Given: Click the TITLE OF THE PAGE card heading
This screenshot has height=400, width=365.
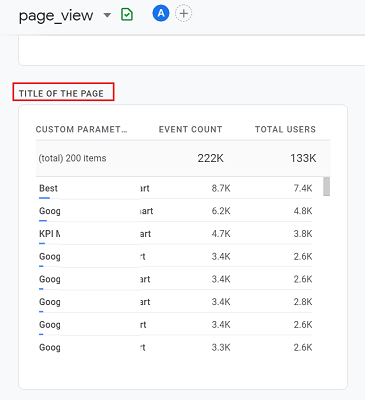Looking at the screenshot, I should click(x=61, y=93).
